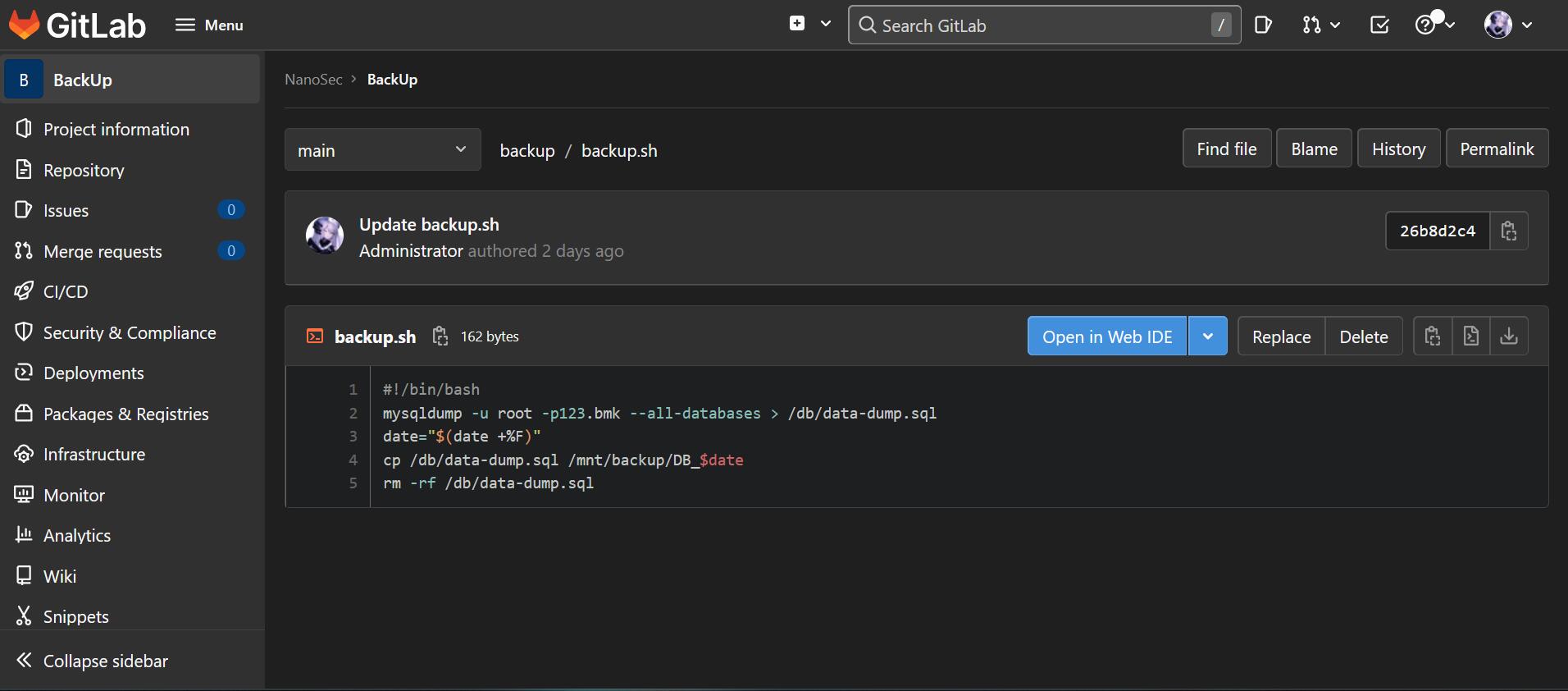
Task: Click the CI/CD rocket icon
Action: (x=24, y=291)
